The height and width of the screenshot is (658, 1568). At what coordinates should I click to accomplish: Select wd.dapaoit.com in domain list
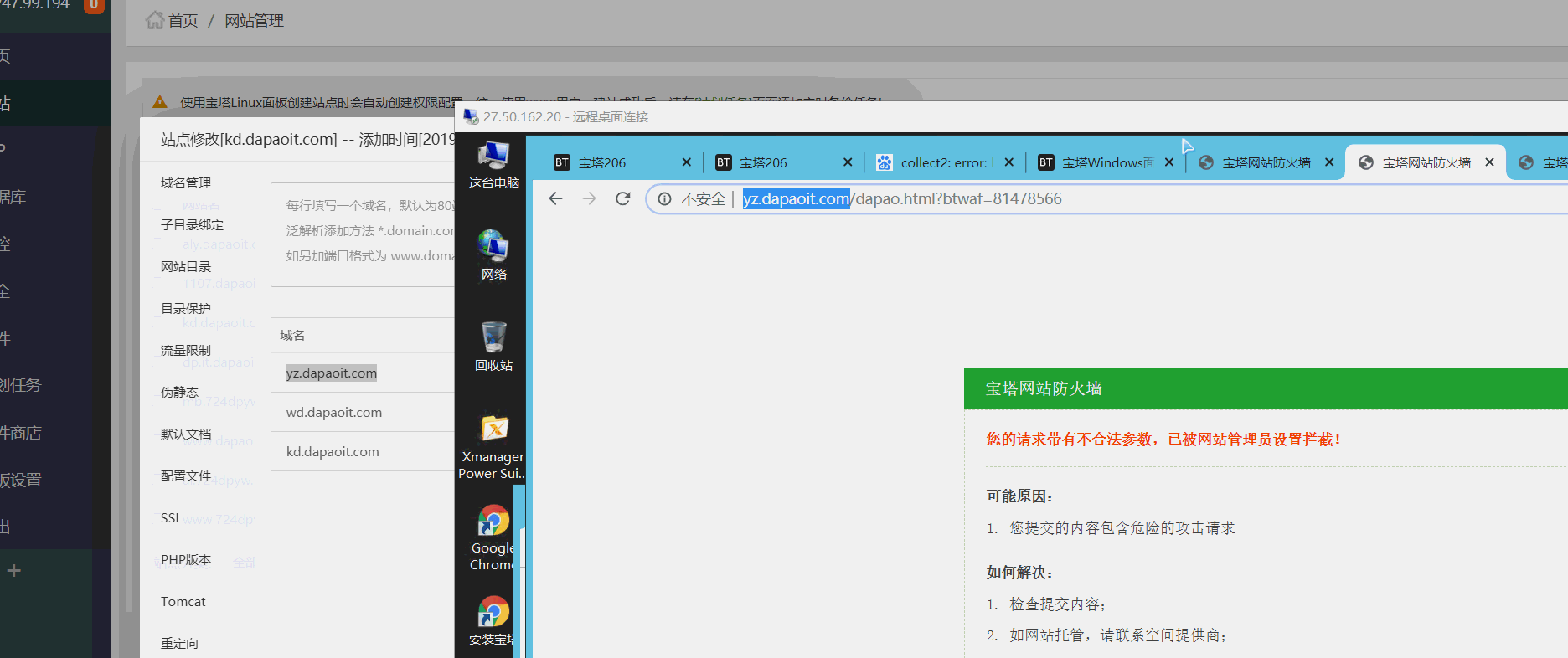coord(334,412)
